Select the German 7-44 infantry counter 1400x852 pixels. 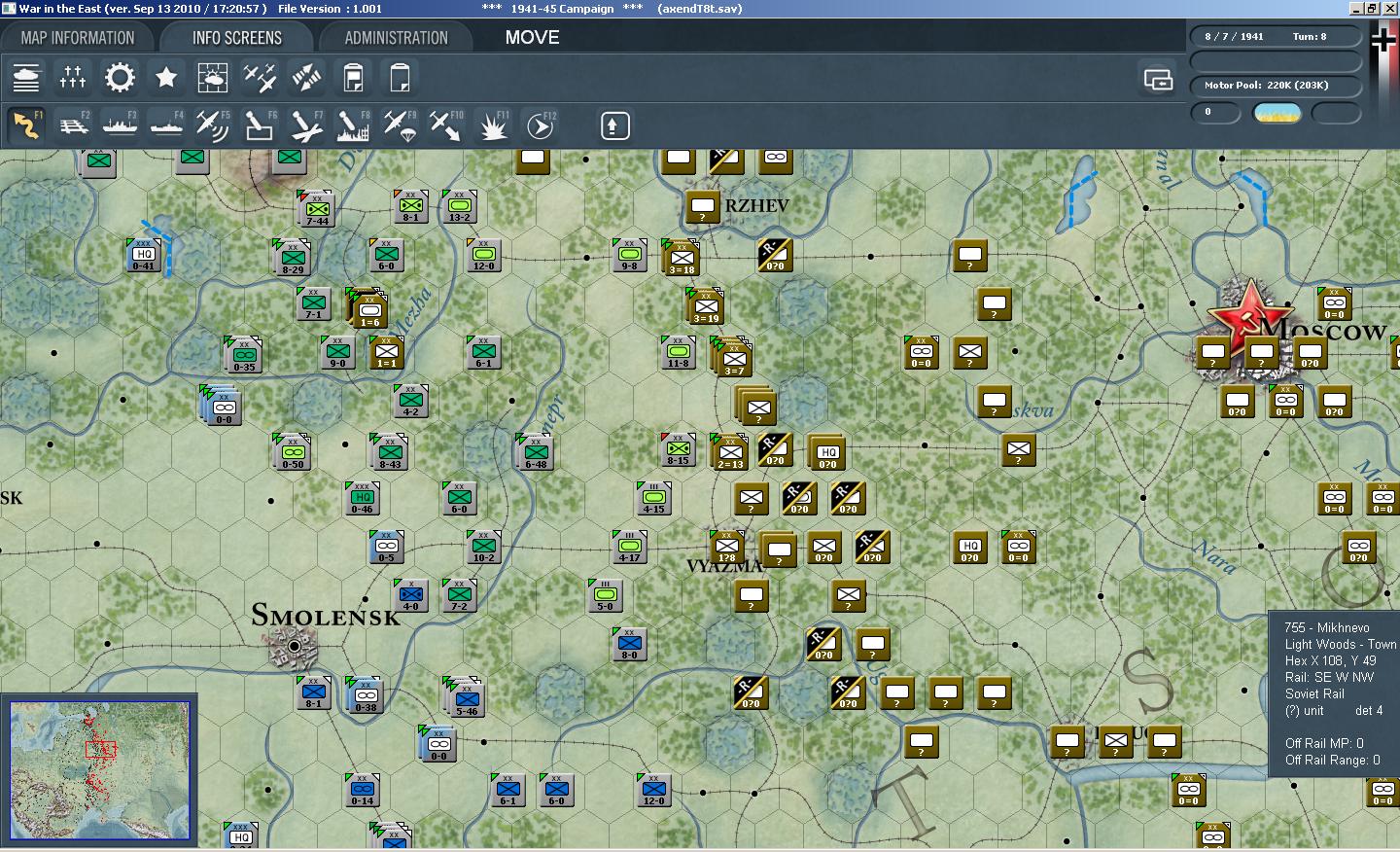(x=317, y=208)
